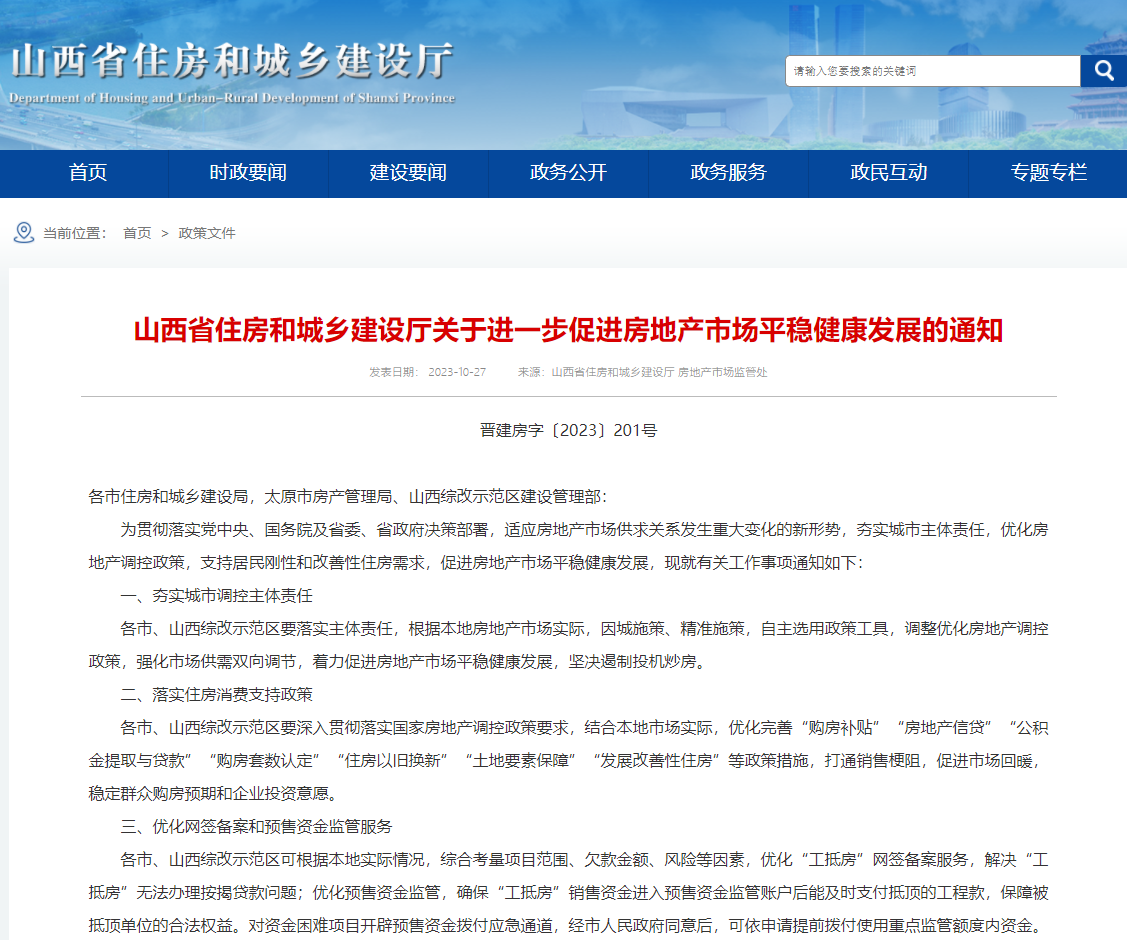Navigate to 政务服务 section

pyautogui.click(x=728, y=173)
